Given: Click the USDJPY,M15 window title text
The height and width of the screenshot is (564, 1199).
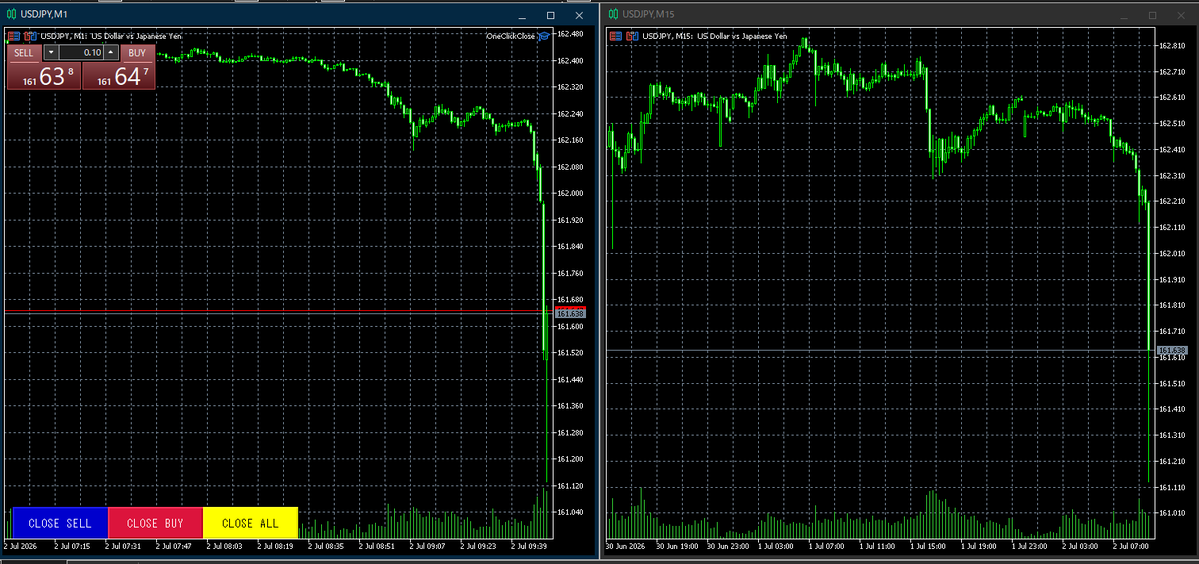Looking at the screenshot, I should coord(647,15).
